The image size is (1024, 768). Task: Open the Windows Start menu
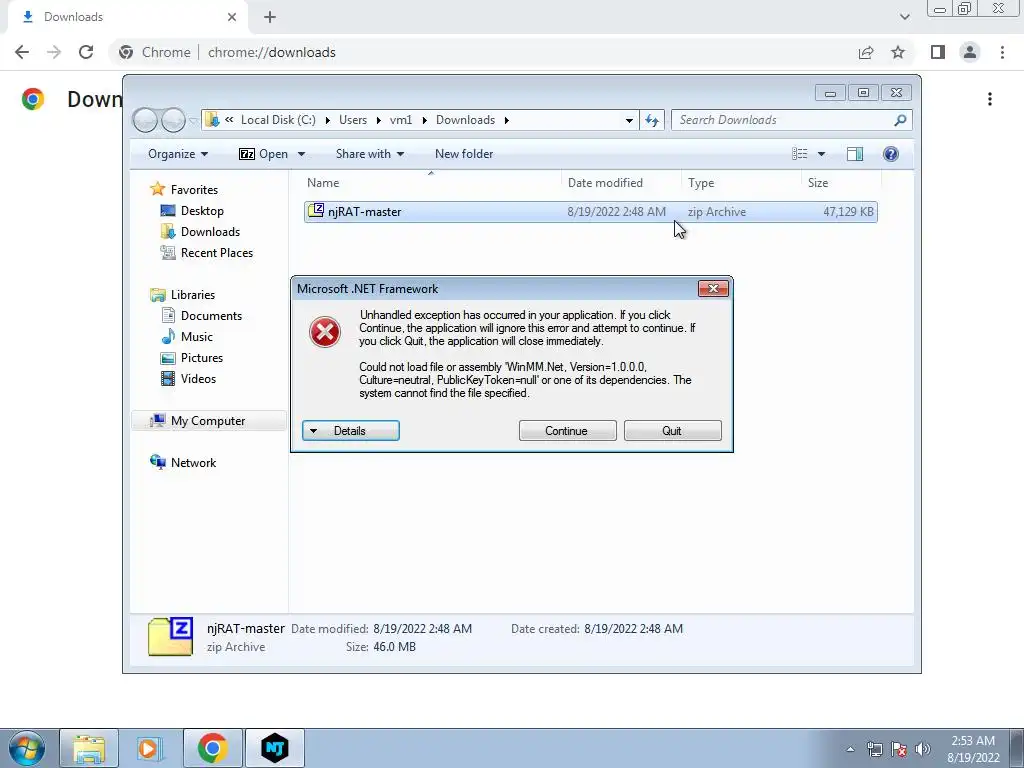pyautogui.click(x=27, y=748)
